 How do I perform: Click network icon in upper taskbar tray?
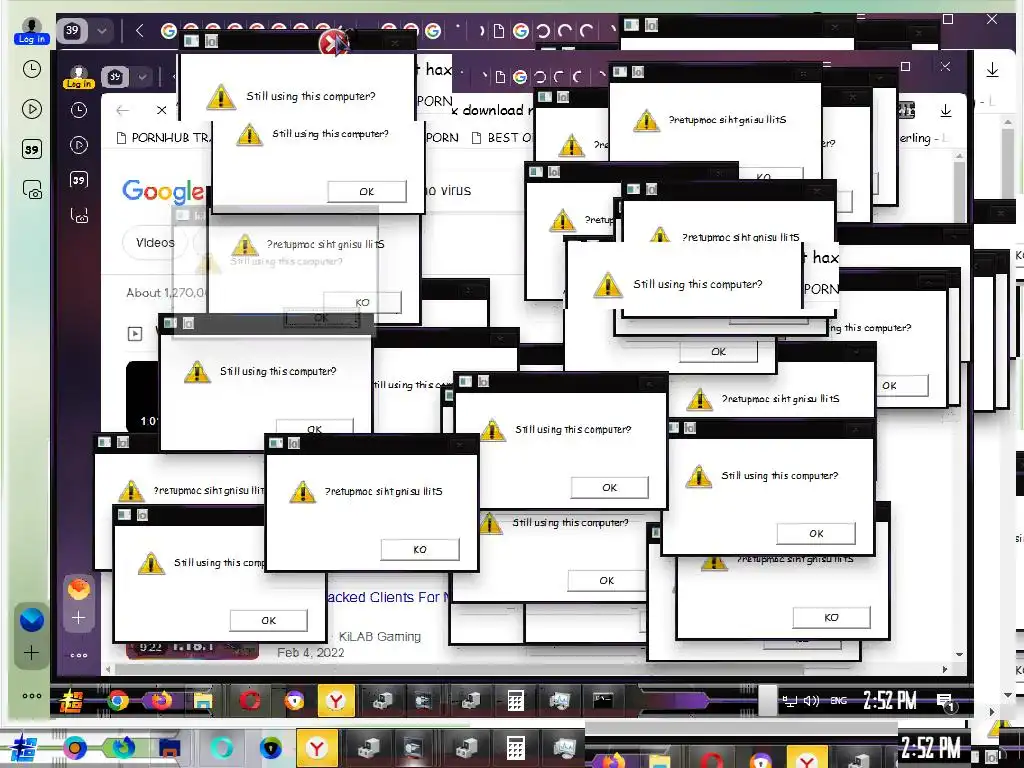790,701
